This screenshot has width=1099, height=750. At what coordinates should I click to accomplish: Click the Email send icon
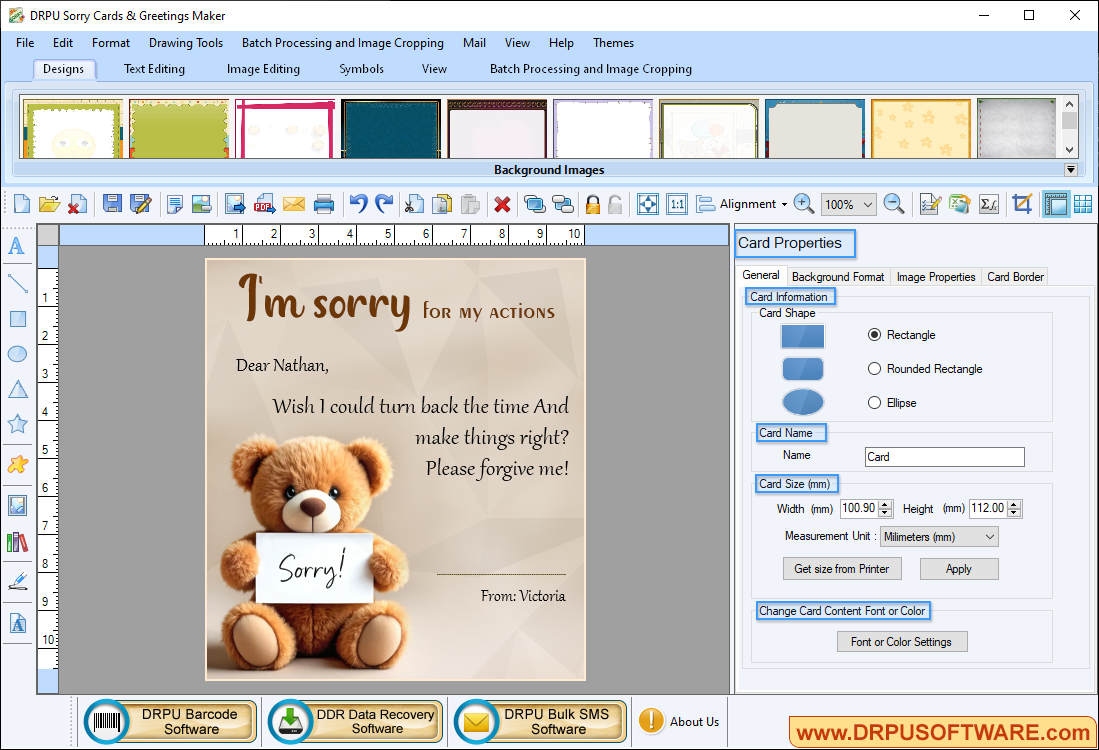[x=294, y=203]
